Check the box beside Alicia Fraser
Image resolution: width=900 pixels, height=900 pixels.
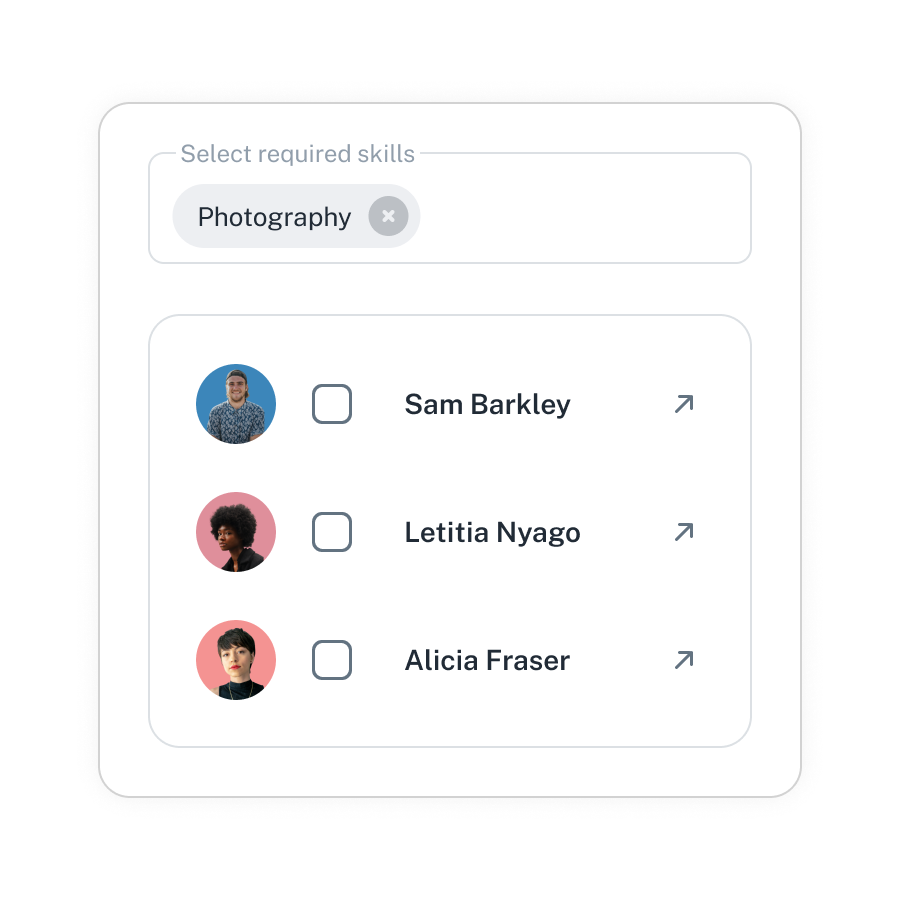click(x=332, y=660)
